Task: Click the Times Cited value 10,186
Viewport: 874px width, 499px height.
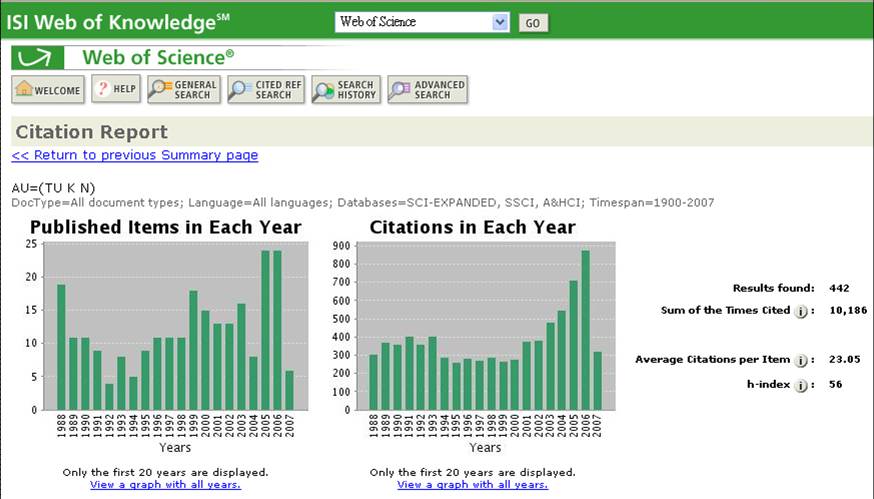Action: 848,311
